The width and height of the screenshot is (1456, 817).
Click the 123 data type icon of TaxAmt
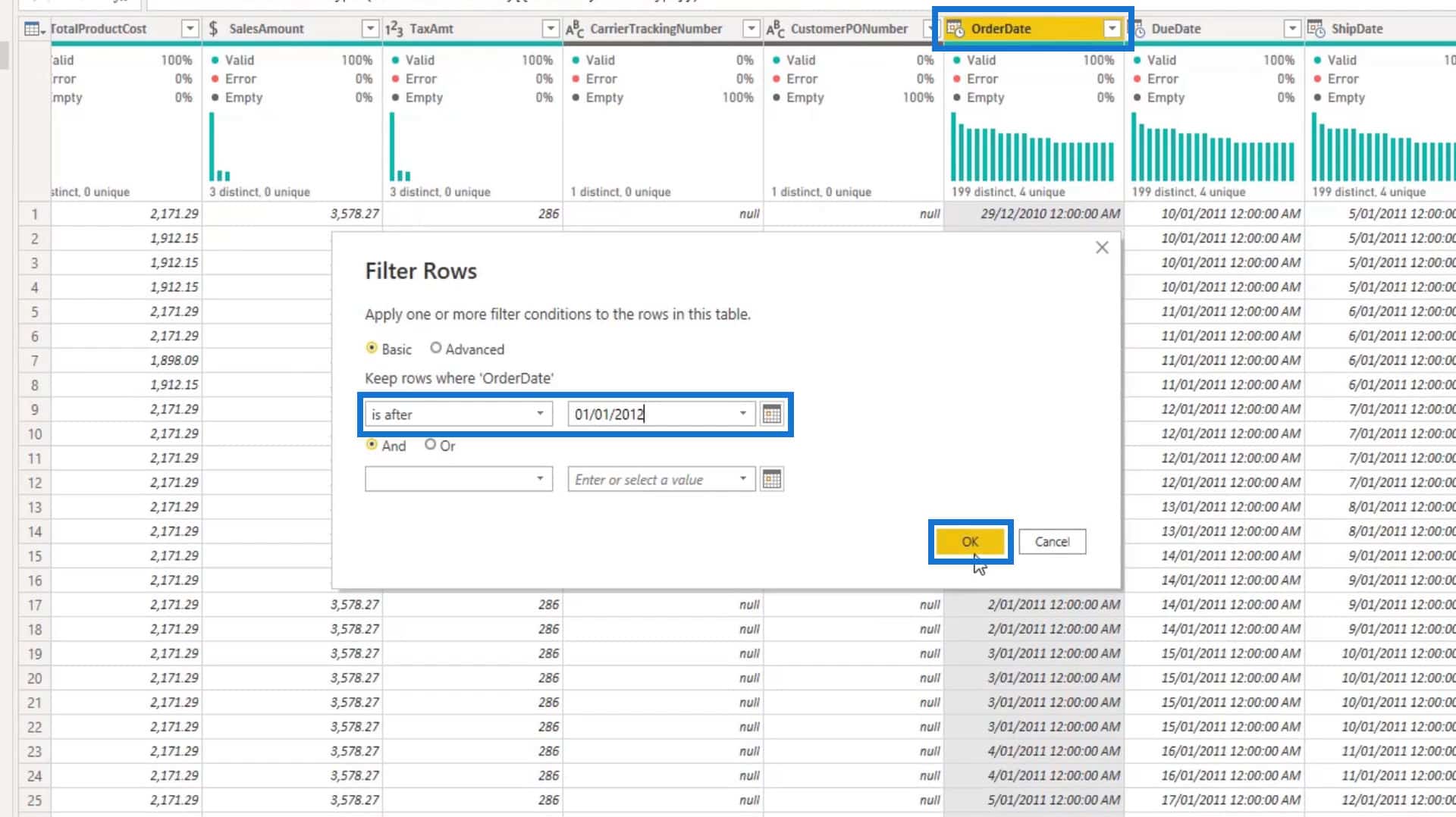tap(394, 29)
